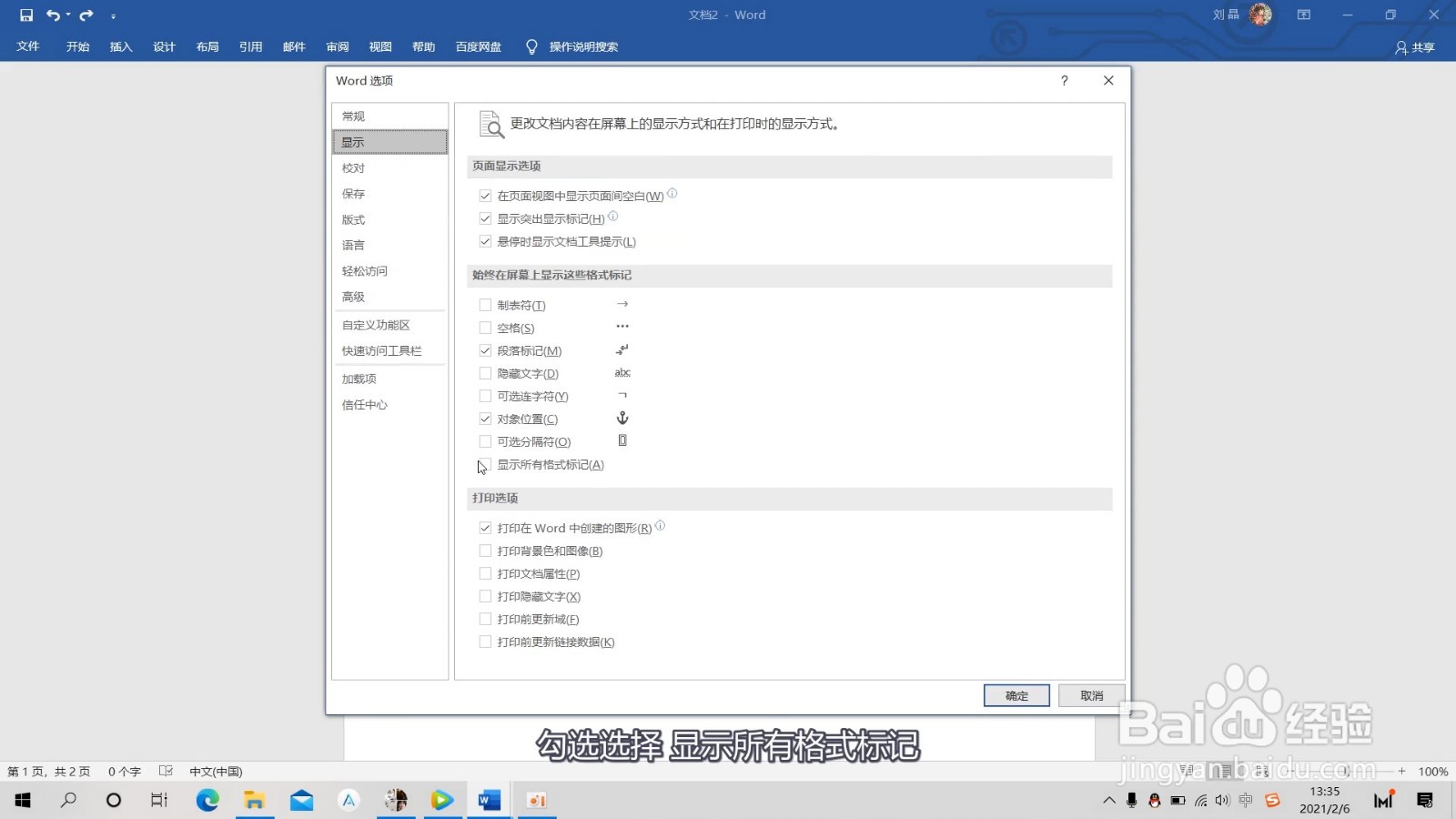Click the Word icon in taskbar
Image resolution: width=1456 pixels, height=819 pixels.
click(x=489, y=800)
